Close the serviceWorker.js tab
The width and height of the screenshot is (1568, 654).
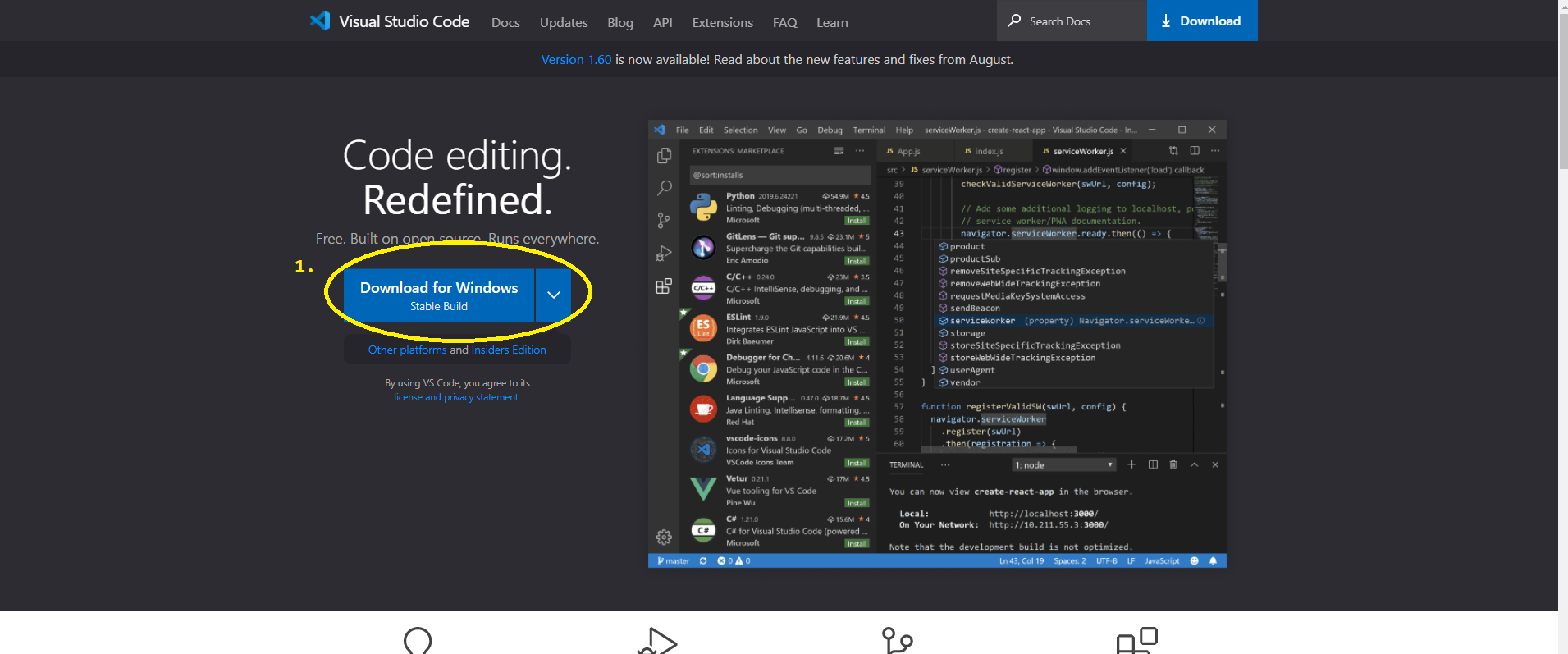pos(1123,151)
